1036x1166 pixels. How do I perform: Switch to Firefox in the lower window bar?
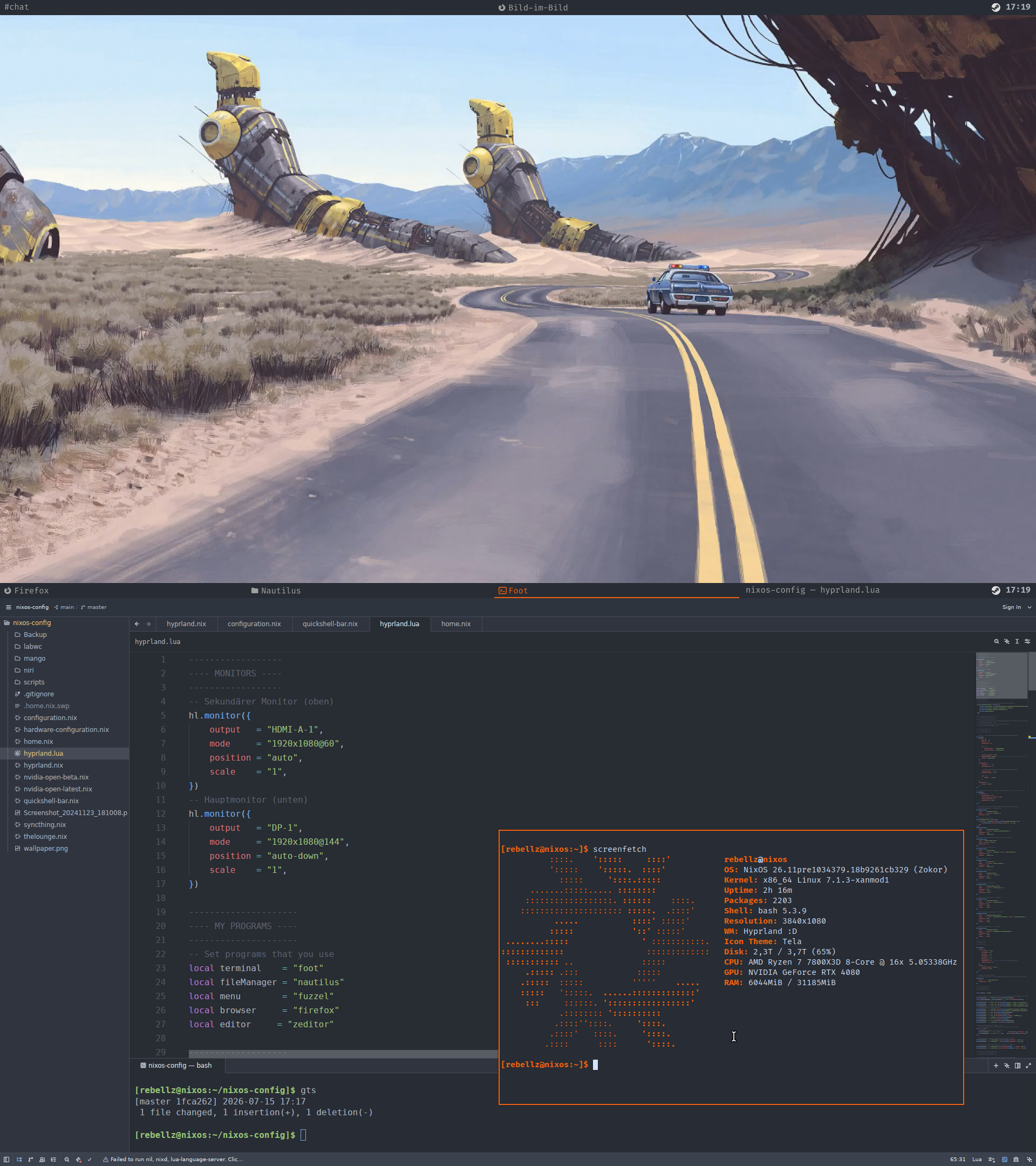coord(27,591)
